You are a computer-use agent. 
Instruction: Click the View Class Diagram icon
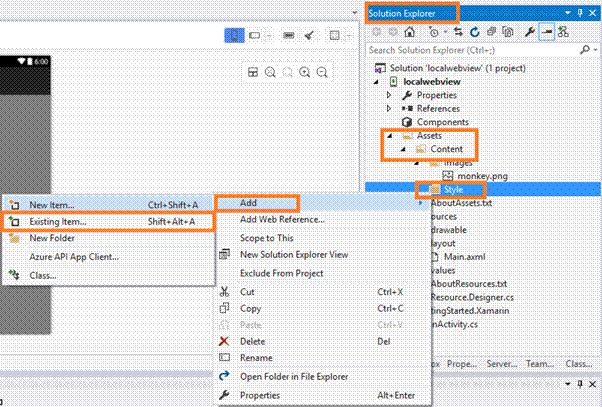(563, 32)
